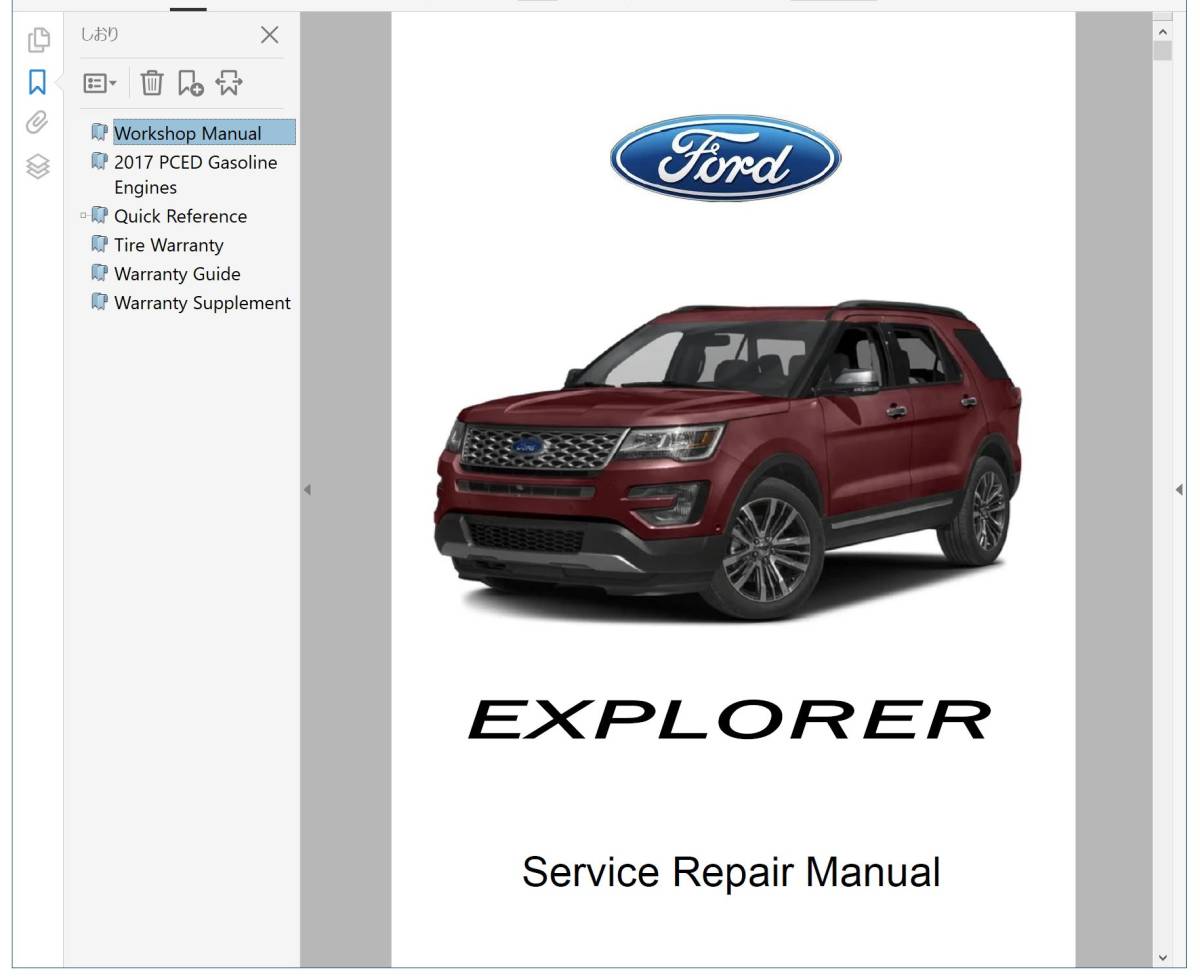Open the bookmark options dropdown menu

click(x=100, y=83)
